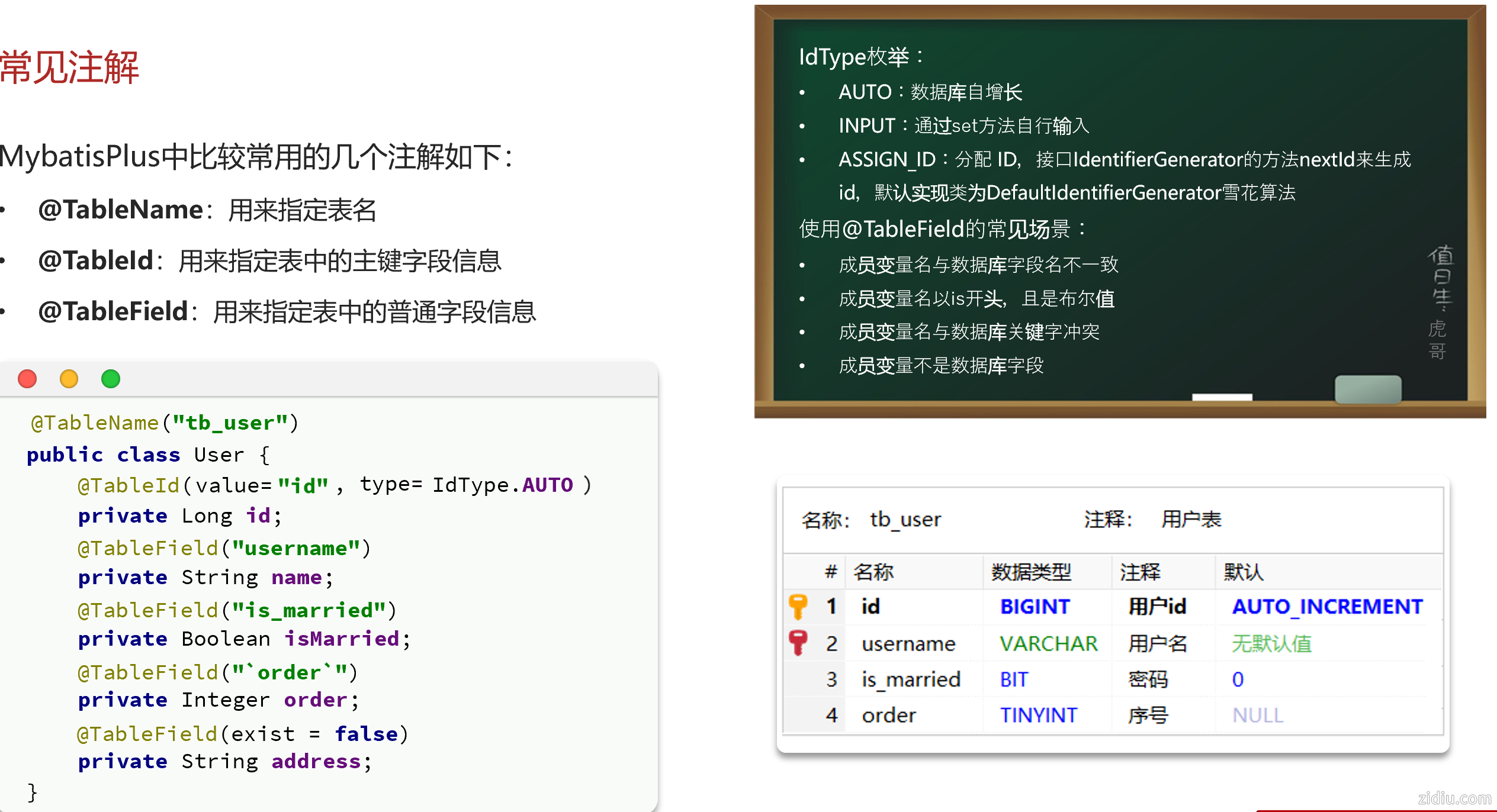The width and height of the screenshot is (1497, 812).
Task: Click the 用户表 comment field
Action: (x=1191, y=520)
